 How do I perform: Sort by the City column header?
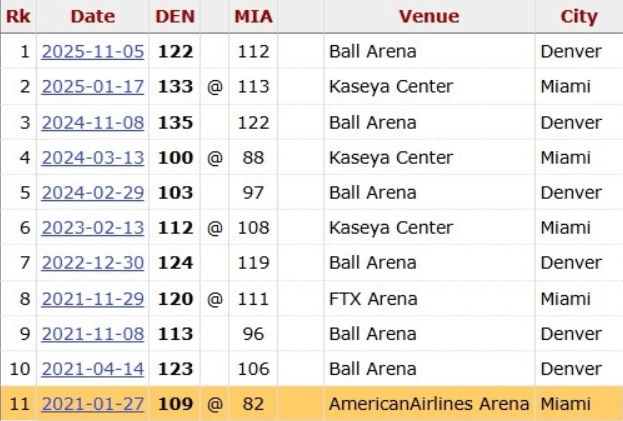point(578,16)
